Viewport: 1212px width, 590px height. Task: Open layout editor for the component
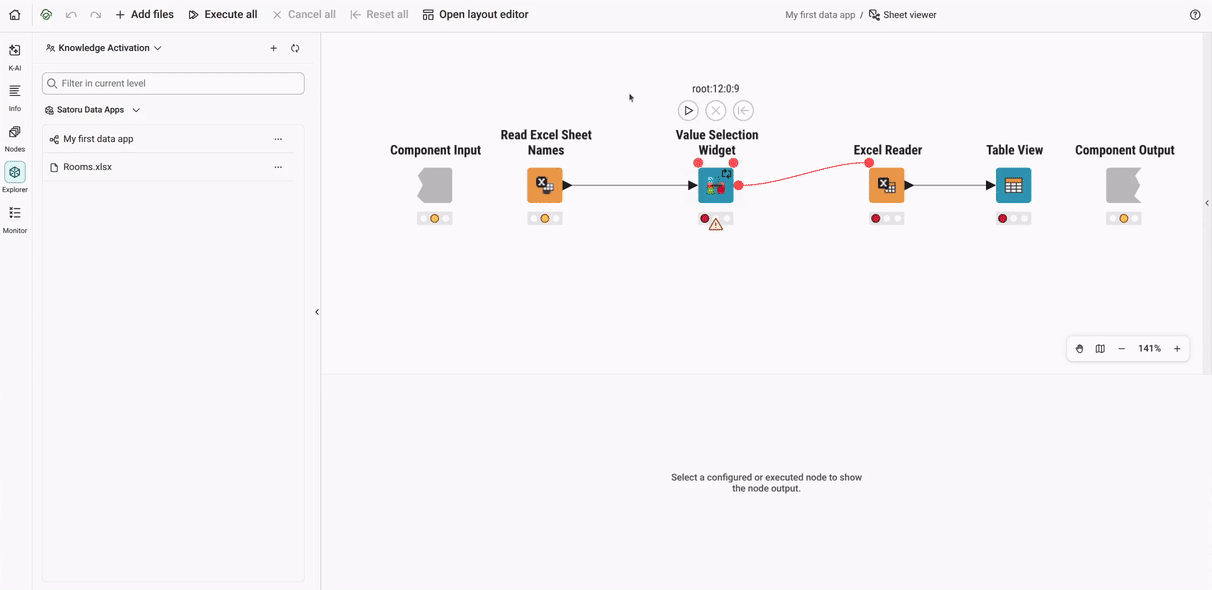pos(476,15)
